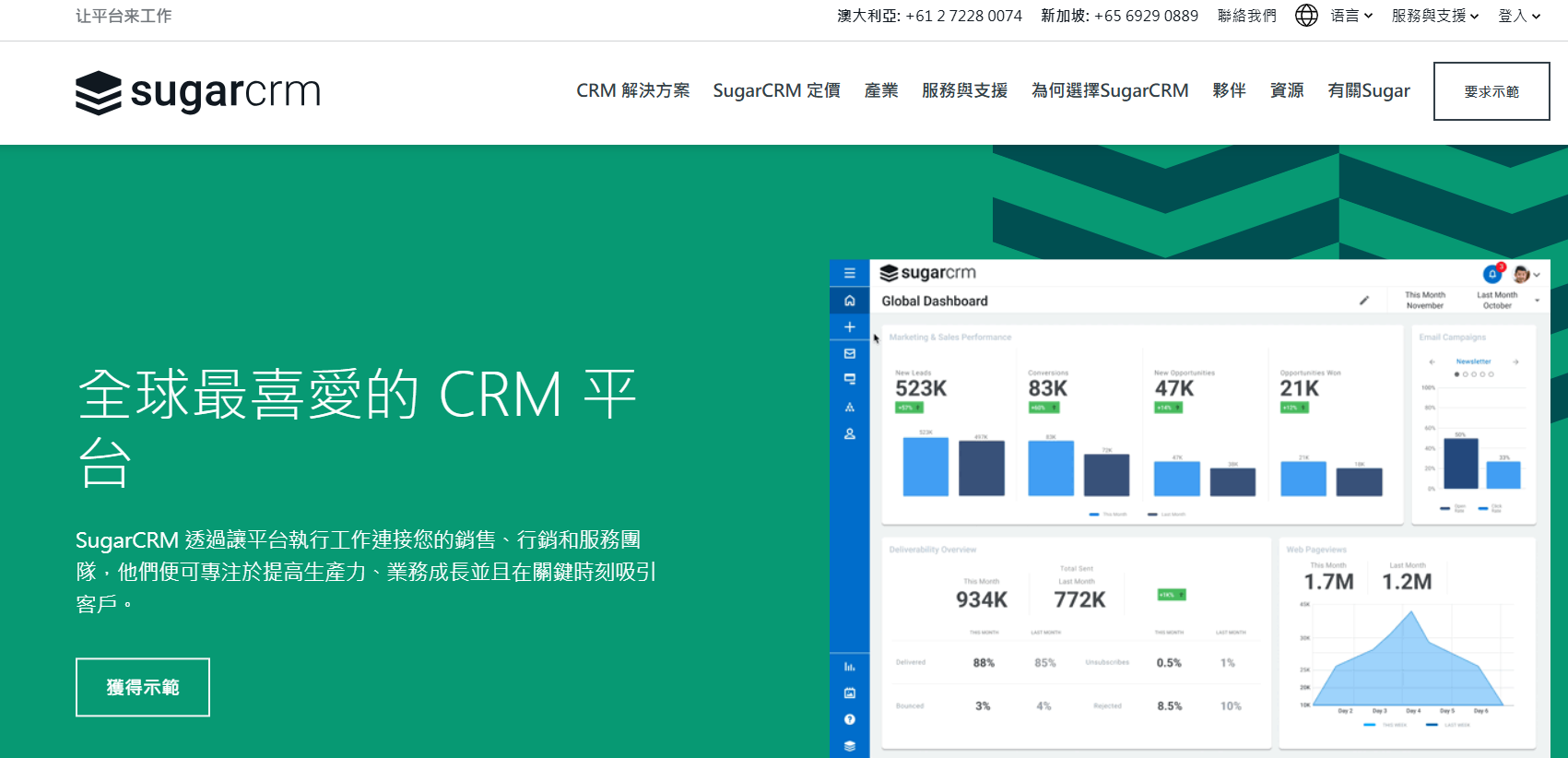Click the pencil edit icon on dashboard

(x=1364, y=301)
